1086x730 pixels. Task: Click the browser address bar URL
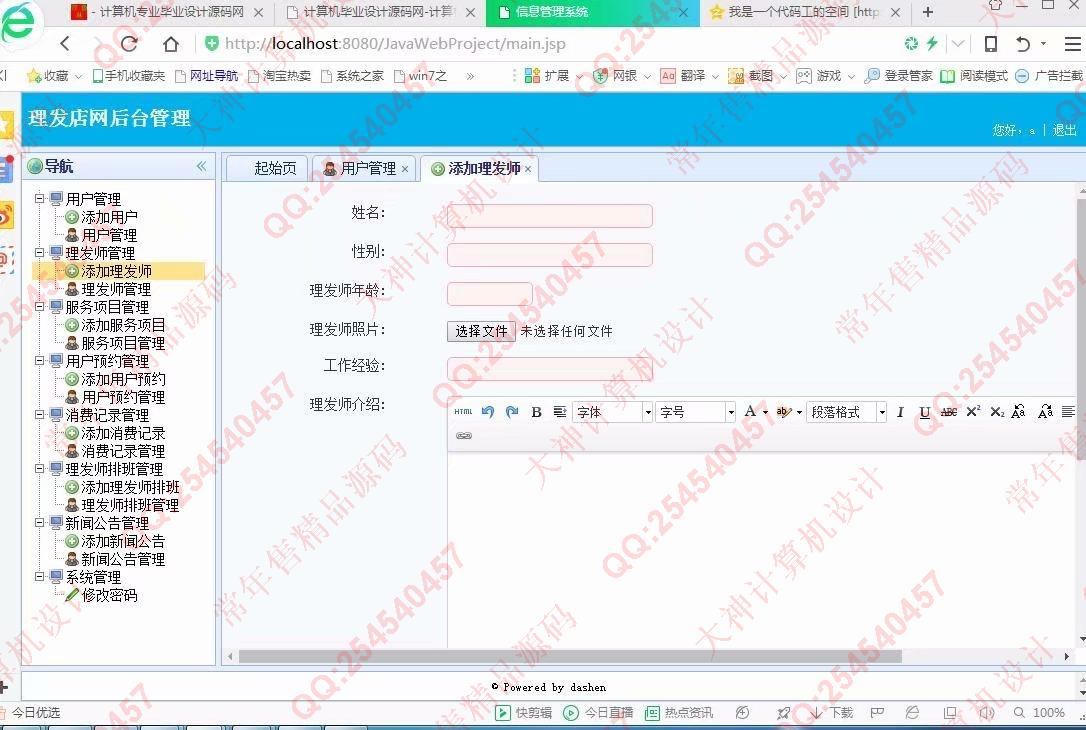pos(395,44)
